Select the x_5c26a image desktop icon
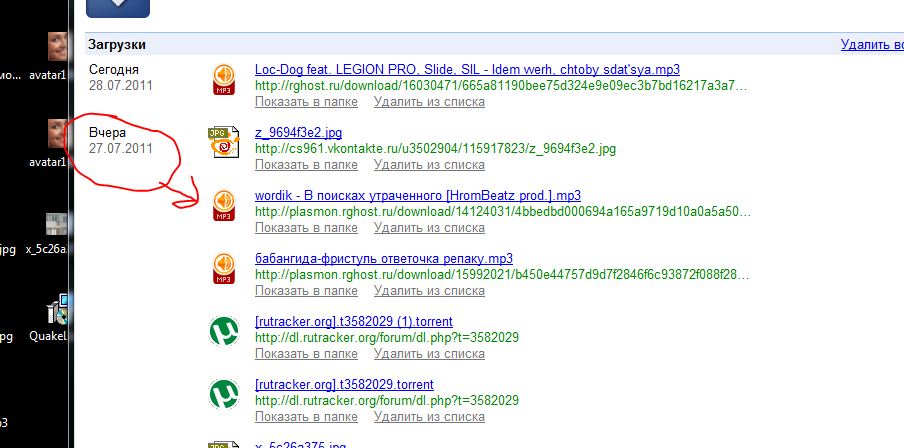This screenshot has width=904, height=448. pyautogui.click(x=58, y=225)
